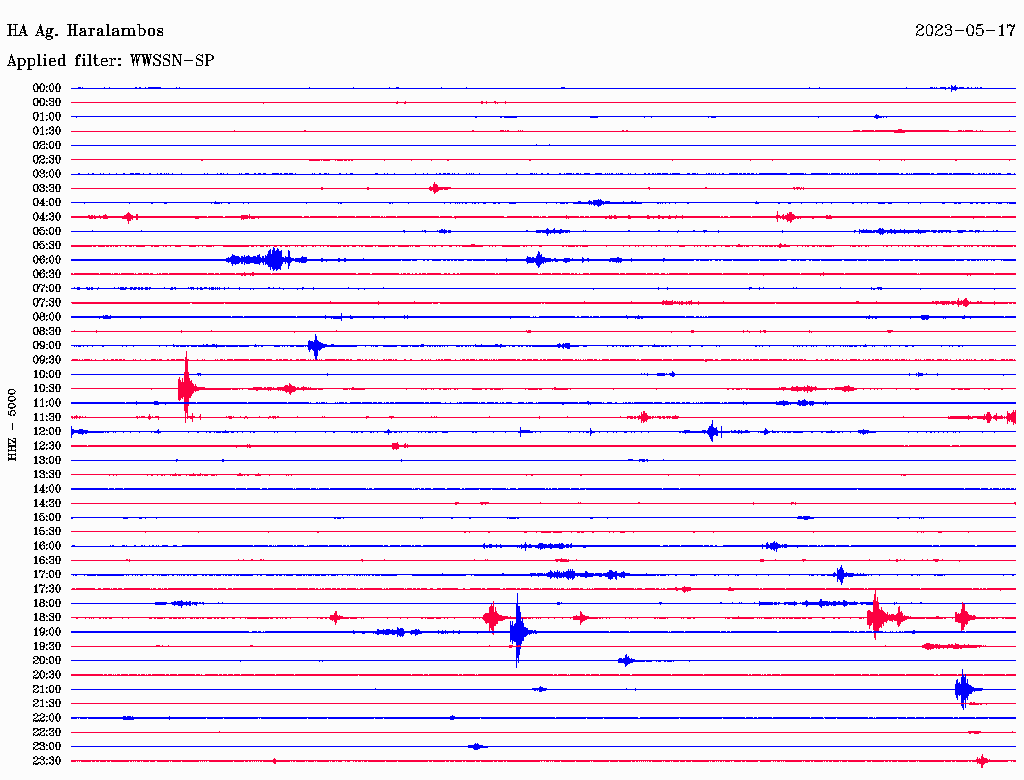Select the biggest blue burst on the 06:00 trace
Image resolution: width=1024 pixels, height=780 pixels.
275,259
